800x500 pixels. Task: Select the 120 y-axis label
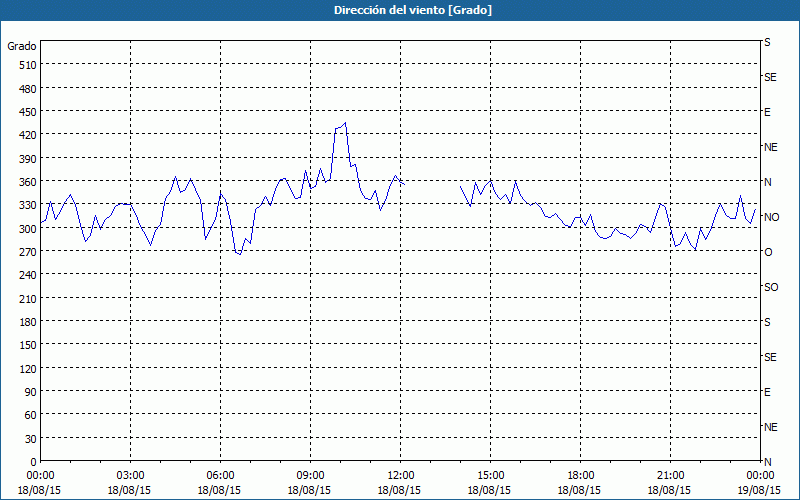pos(28,369)
